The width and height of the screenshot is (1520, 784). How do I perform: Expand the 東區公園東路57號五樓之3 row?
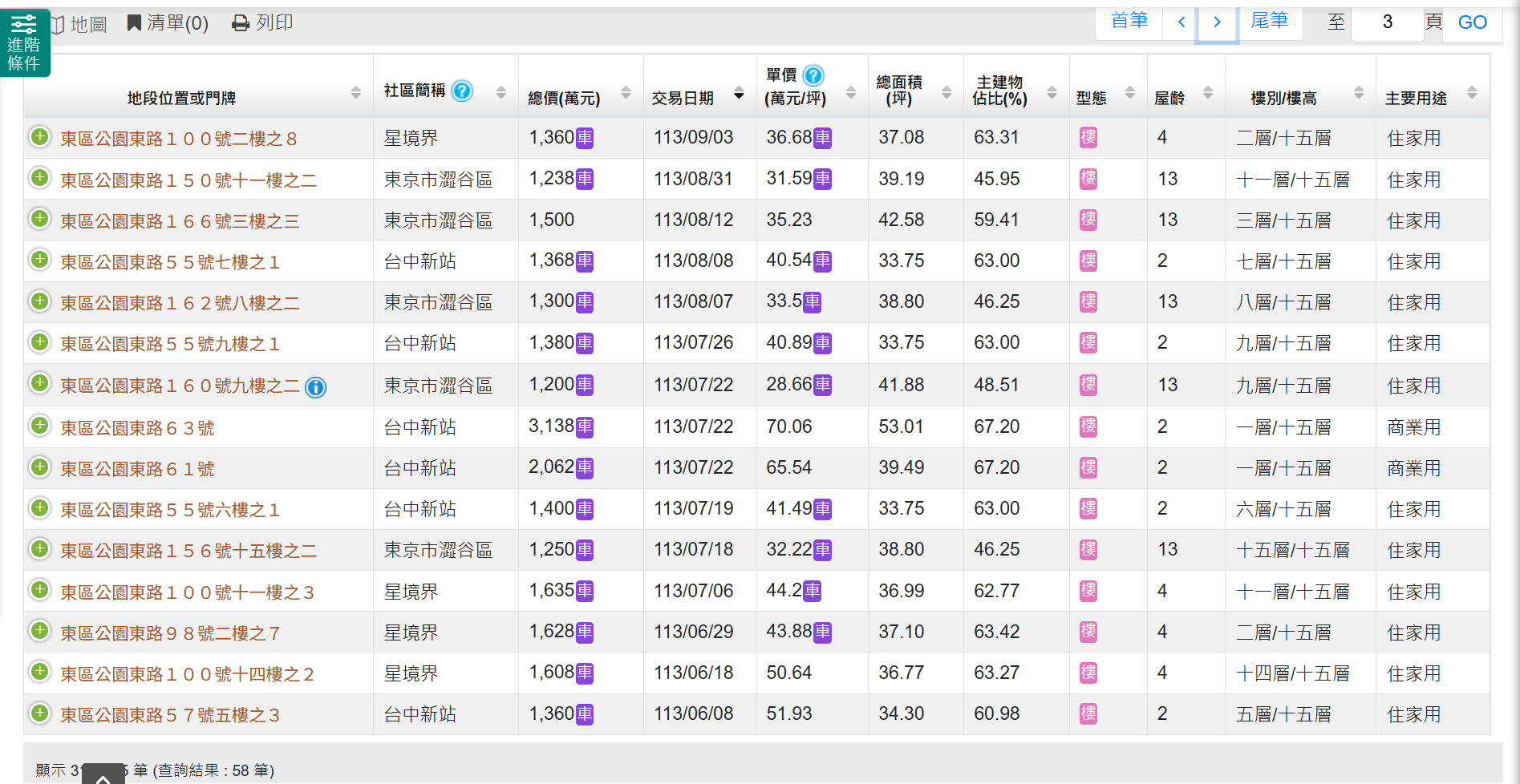click(39, 713)
